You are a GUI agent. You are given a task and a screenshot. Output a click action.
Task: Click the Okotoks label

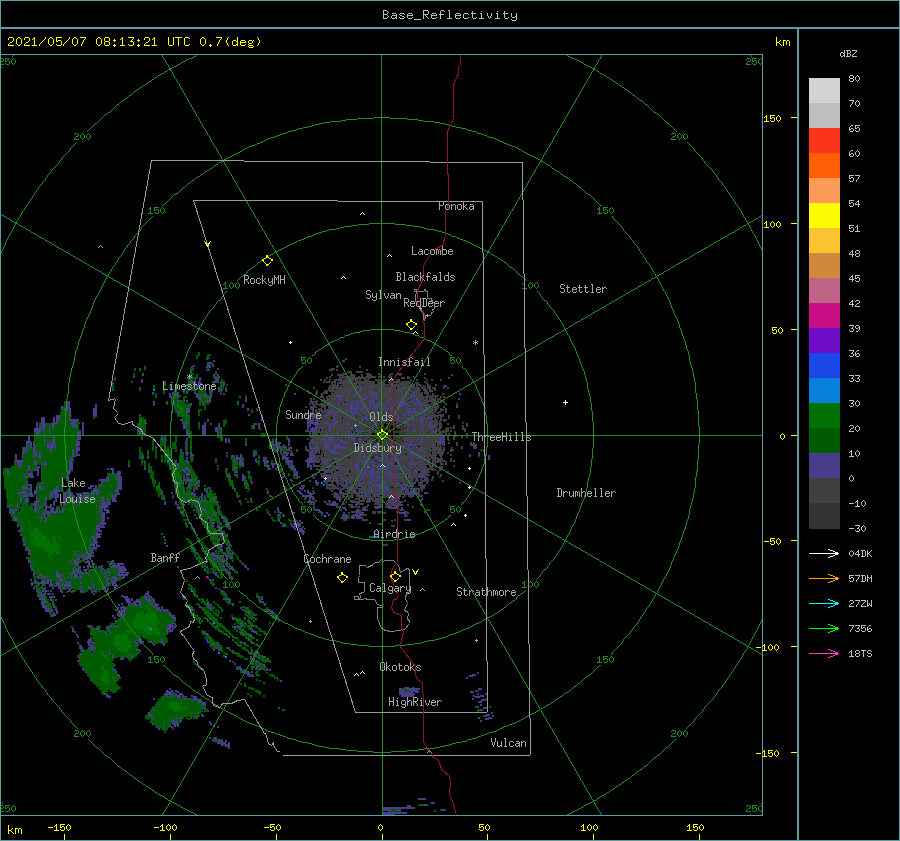400,667
